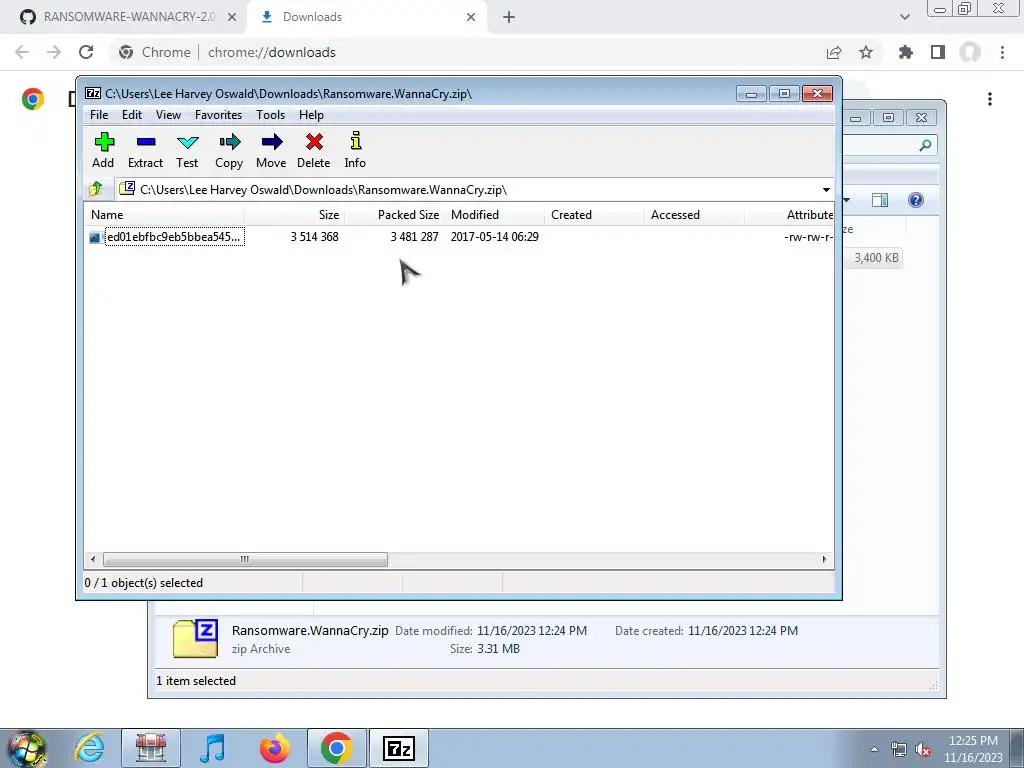1024x768 pixels.
Task: Toggle the Chrome side panel icon
Action: pos(938,52)
